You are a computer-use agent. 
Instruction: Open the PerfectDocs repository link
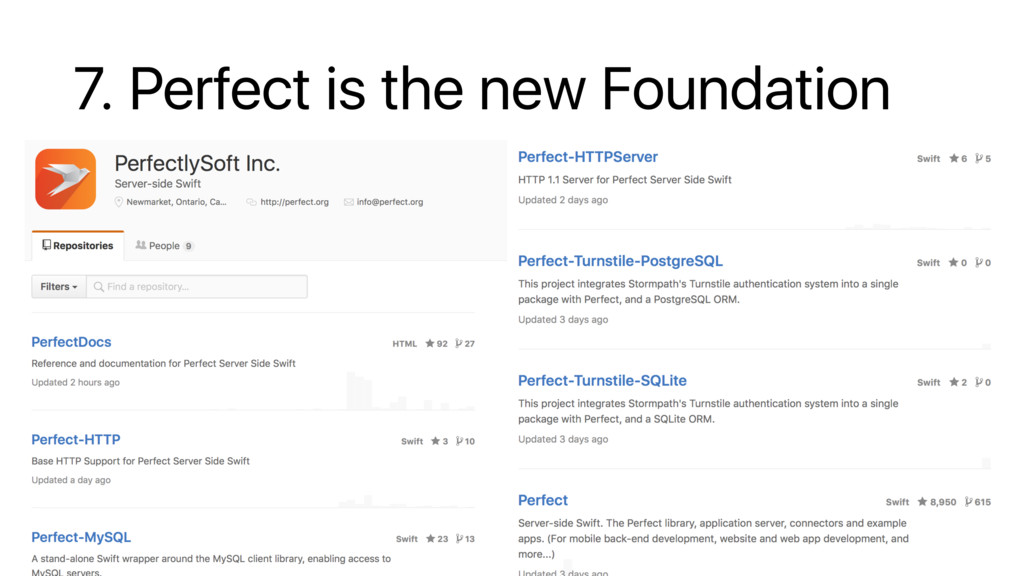tap(71, 342)
